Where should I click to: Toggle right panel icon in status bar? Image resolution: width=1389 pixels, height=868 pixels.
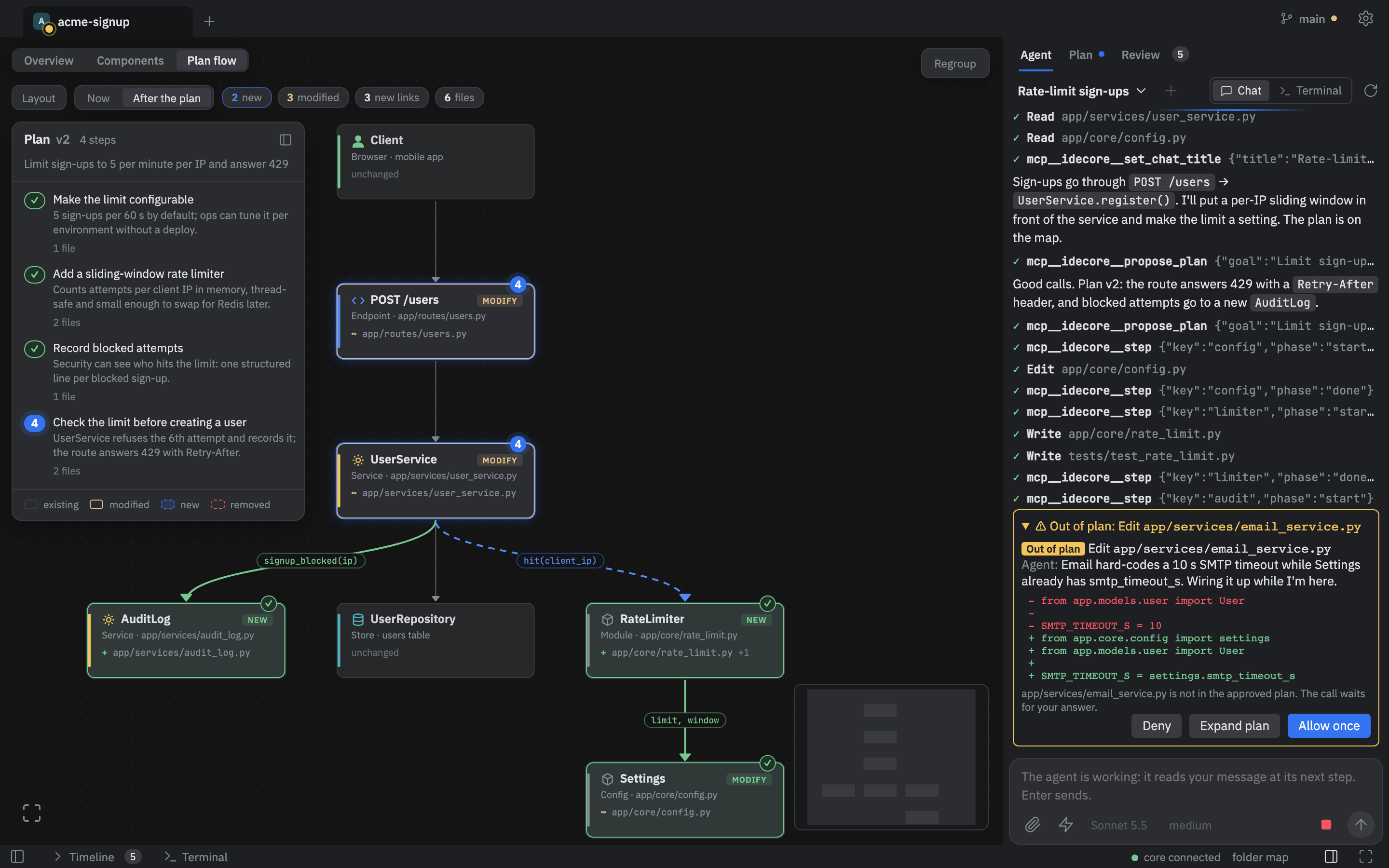(x=1331, y=856)
